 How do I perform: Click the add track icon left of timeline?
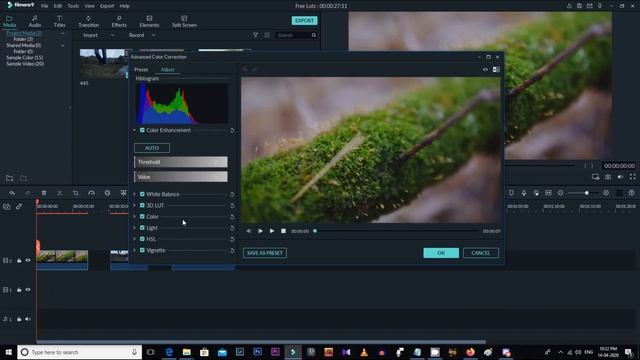7,207
